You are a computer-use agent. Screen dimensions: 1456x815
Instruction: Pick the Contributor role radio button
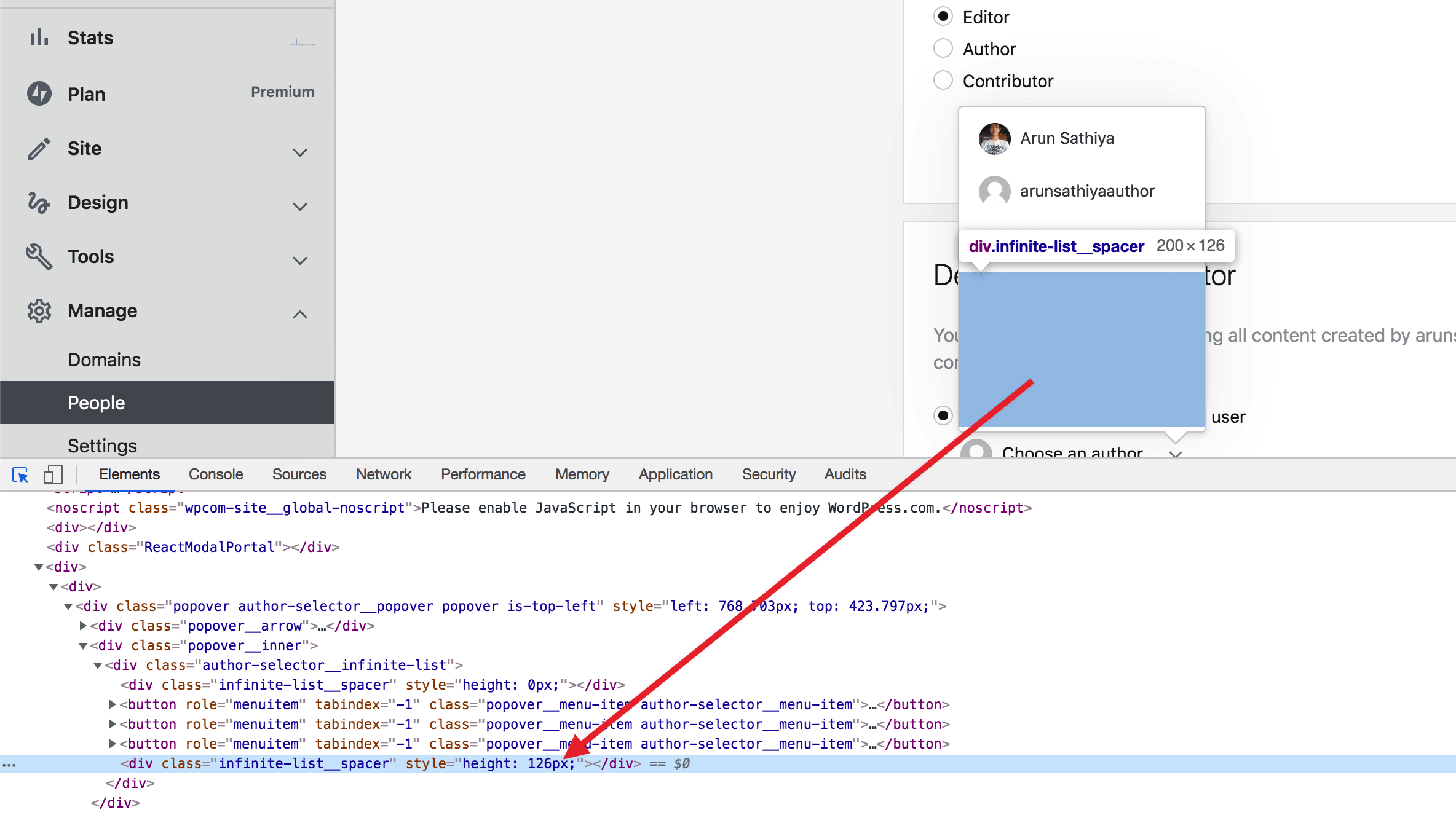(x=943, y=80)
